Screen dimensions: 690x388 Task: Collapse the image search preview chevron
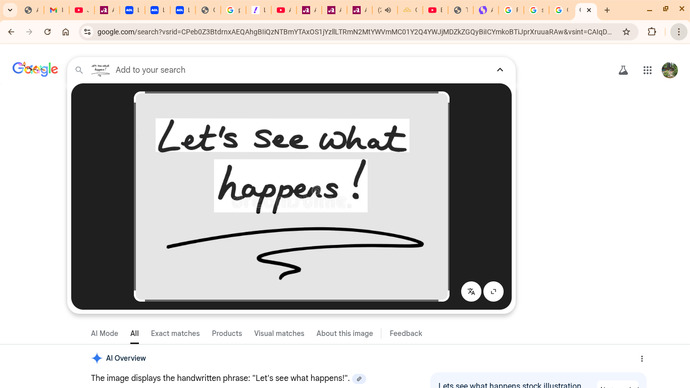(500, 70)
